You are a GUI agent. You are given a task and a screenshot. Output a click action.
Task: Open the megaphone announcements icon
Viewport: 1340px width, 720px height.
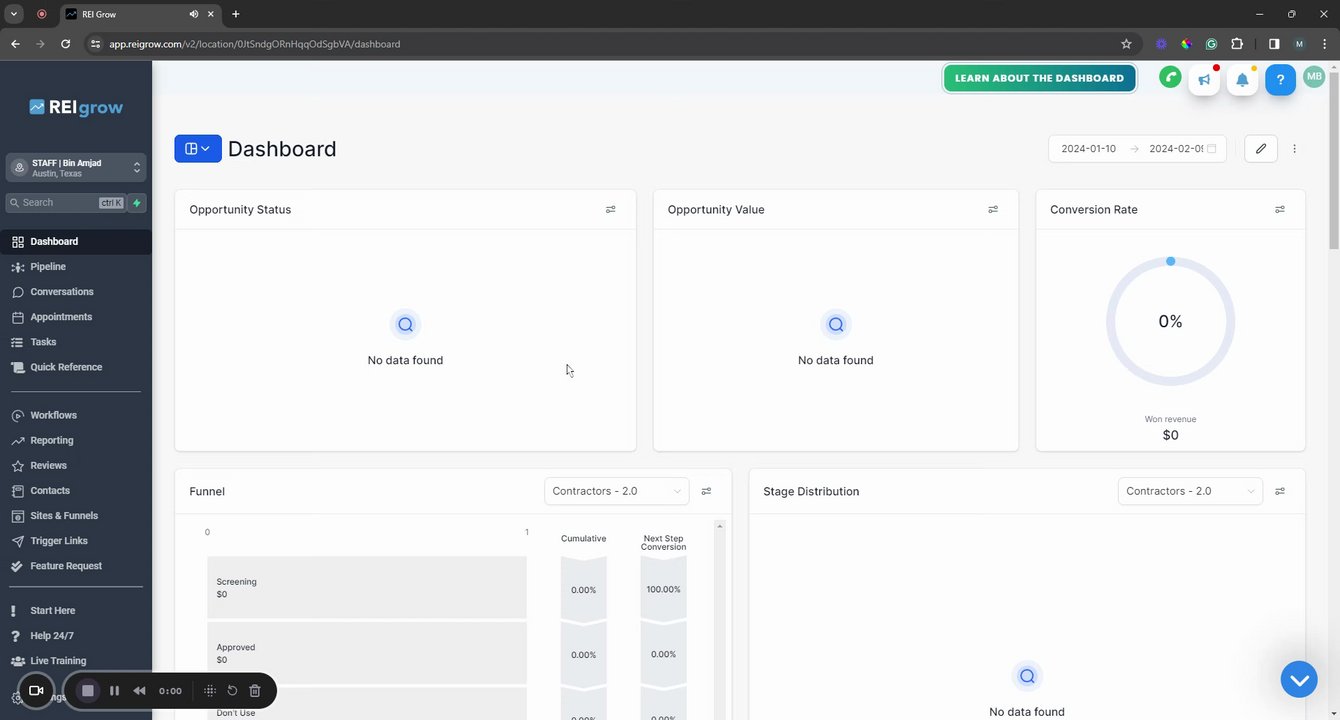[1205, 80]
